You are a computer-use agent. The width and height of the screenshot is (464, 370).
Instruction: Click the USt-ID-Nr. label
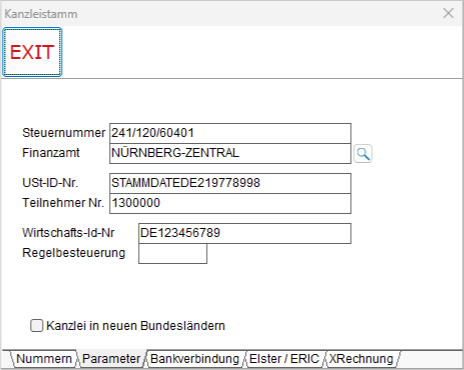(x=50, y=183)
